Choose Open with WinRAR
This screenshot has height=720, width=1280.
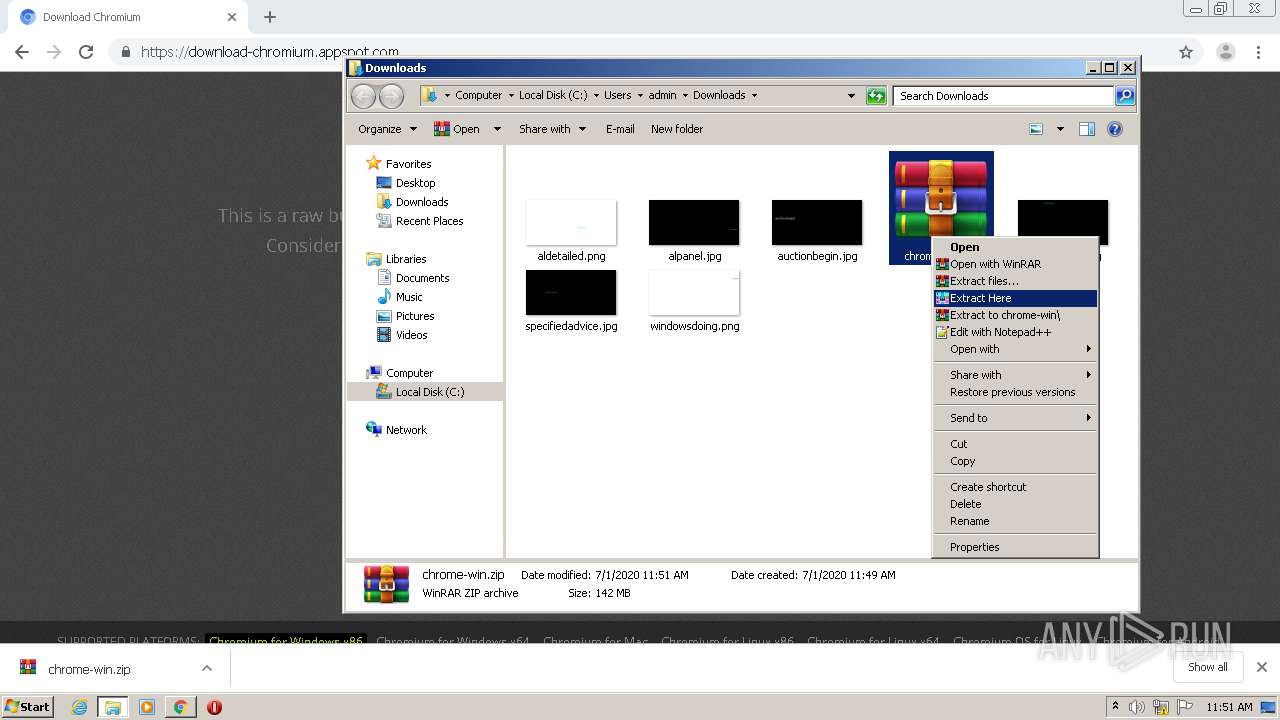(x=1015, y=264)
